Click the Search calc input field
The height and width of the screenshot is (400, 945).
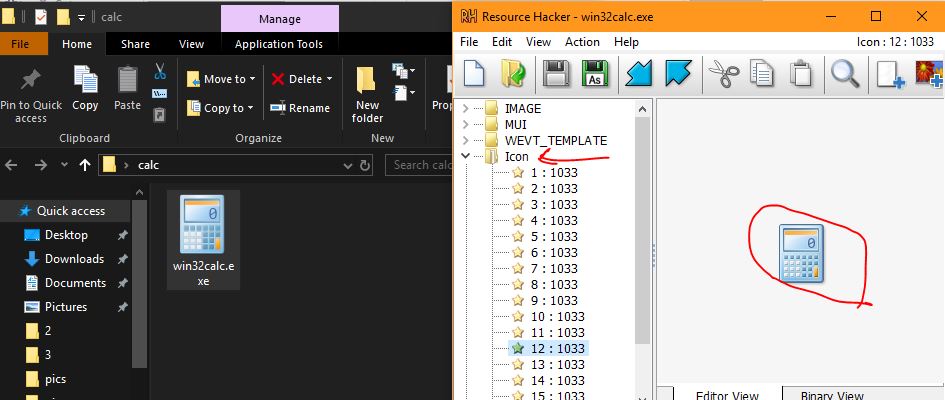(419, 165)
